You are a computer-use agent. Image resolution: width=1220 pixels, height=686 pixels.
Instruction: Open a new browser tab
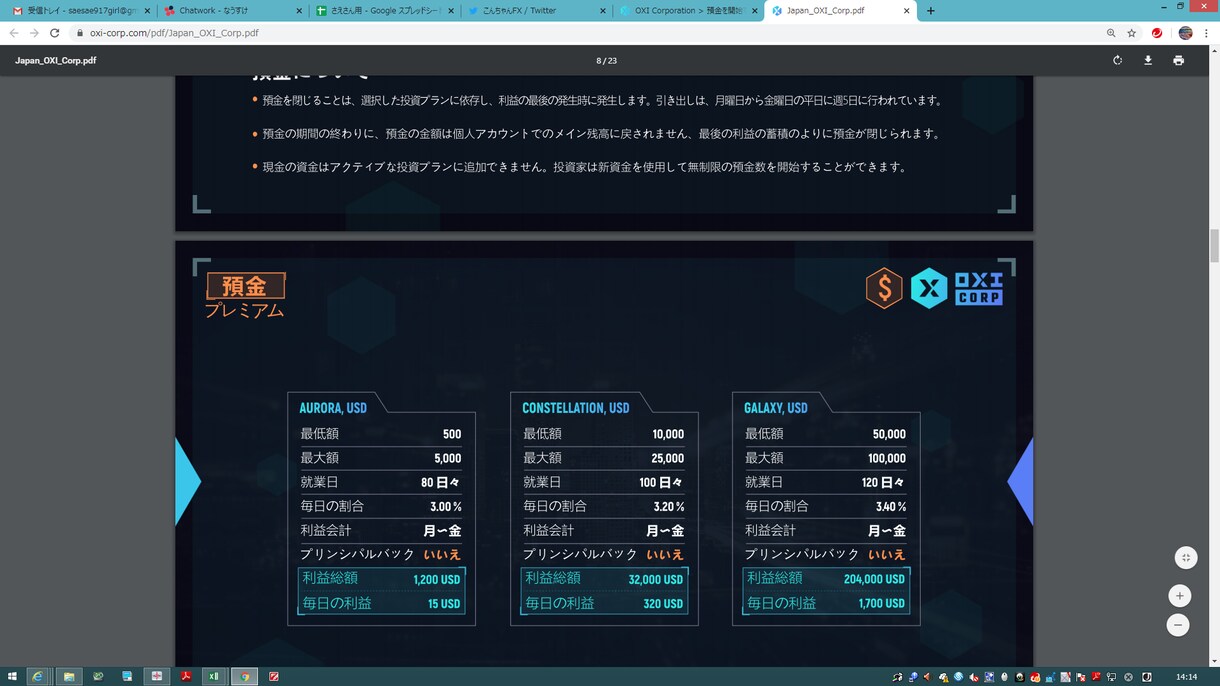931,11
